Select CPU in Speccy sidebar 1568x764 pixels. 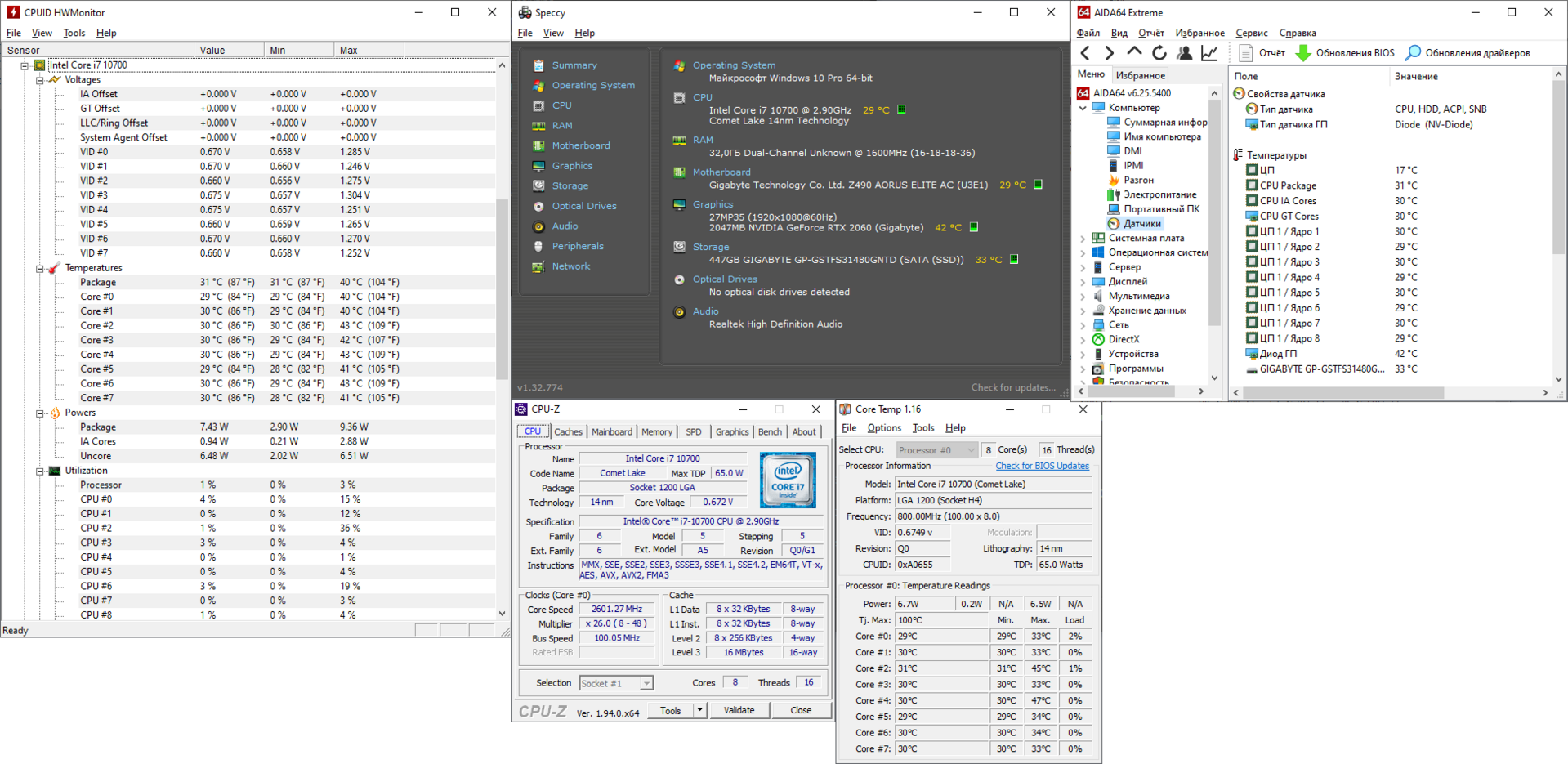561,105
